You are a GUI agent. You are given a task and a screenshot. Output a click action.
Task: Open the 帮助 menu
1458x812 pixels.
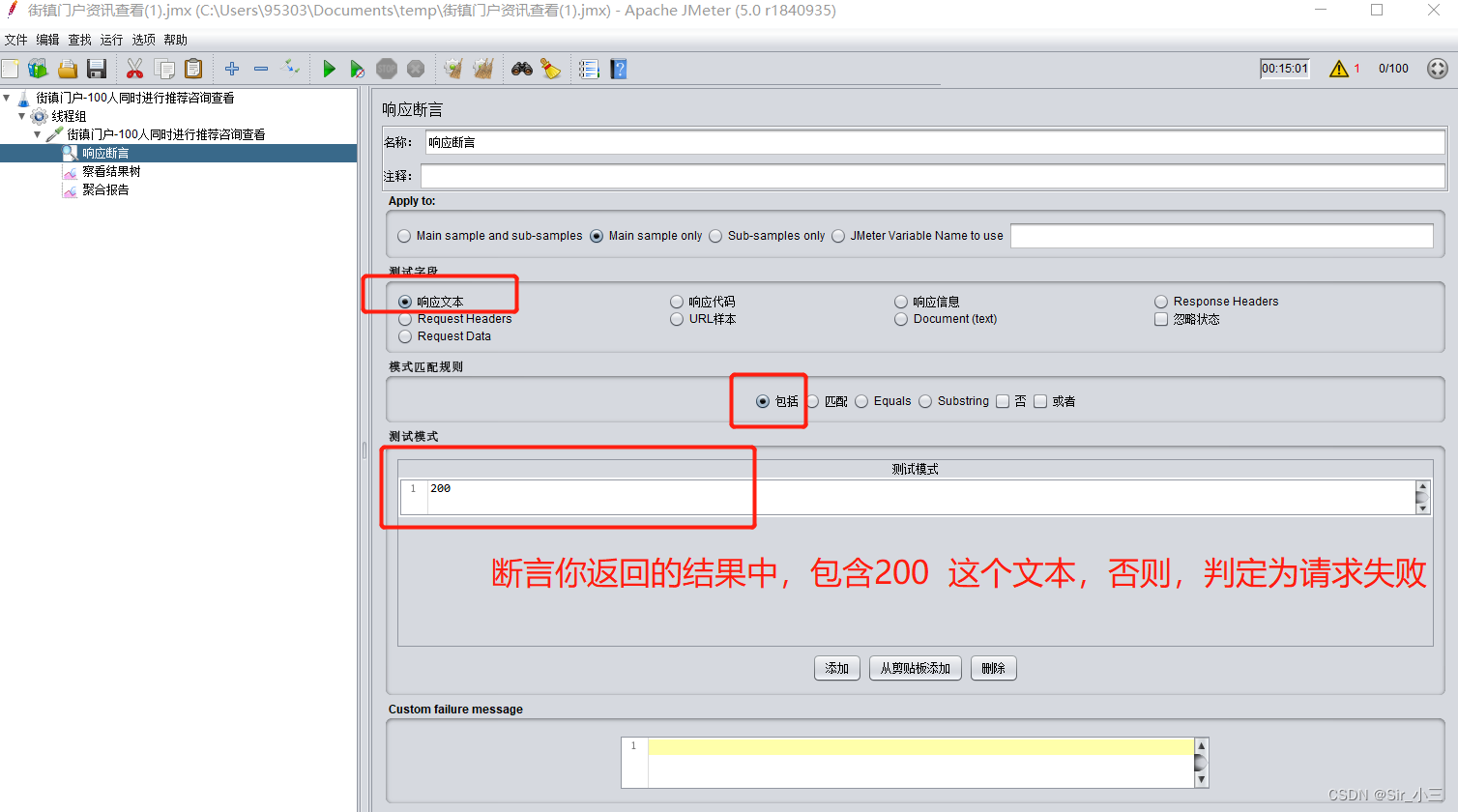[176, 40]
